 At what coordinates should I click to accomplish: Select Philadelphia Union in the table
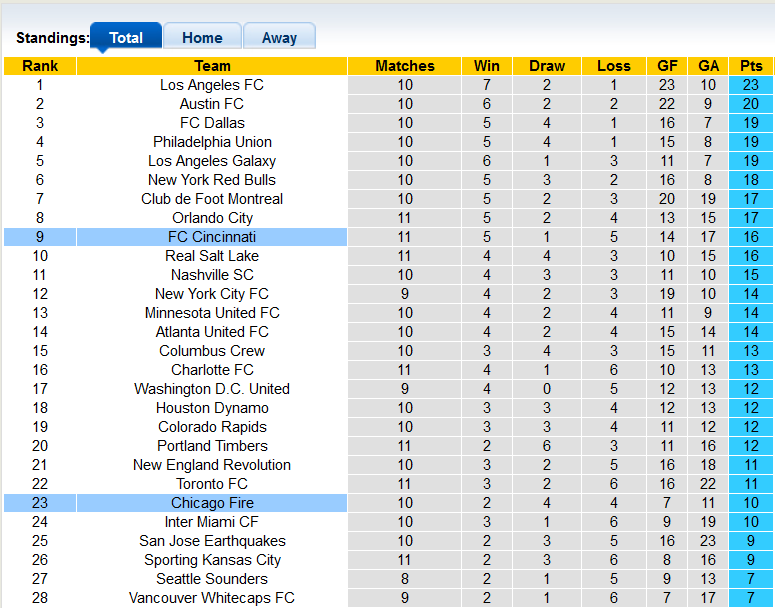pyautogui.click(x=212, y=142)
